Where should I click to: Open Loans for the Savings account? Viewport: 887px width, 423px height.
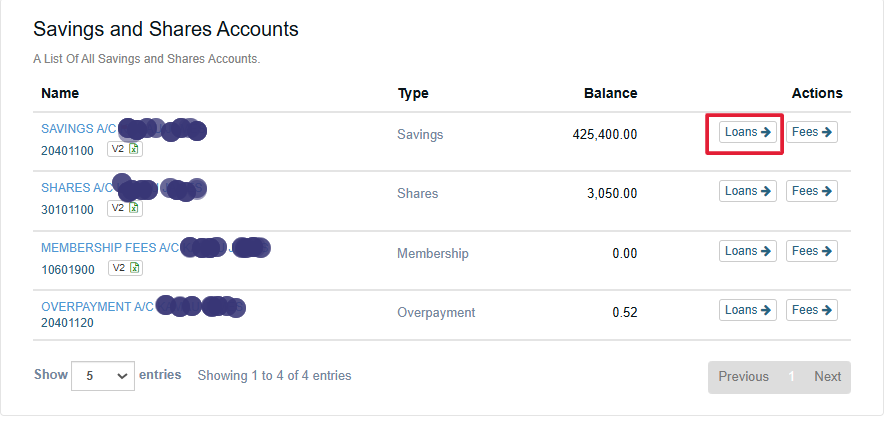click(748, 132)
